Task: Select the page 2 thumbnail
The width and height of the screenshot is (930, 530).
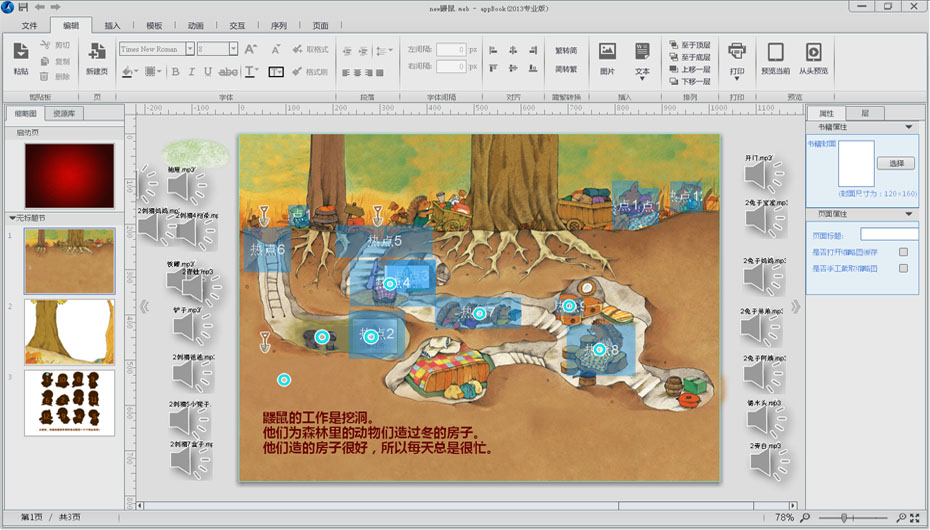Action: (x=69, y=331)
